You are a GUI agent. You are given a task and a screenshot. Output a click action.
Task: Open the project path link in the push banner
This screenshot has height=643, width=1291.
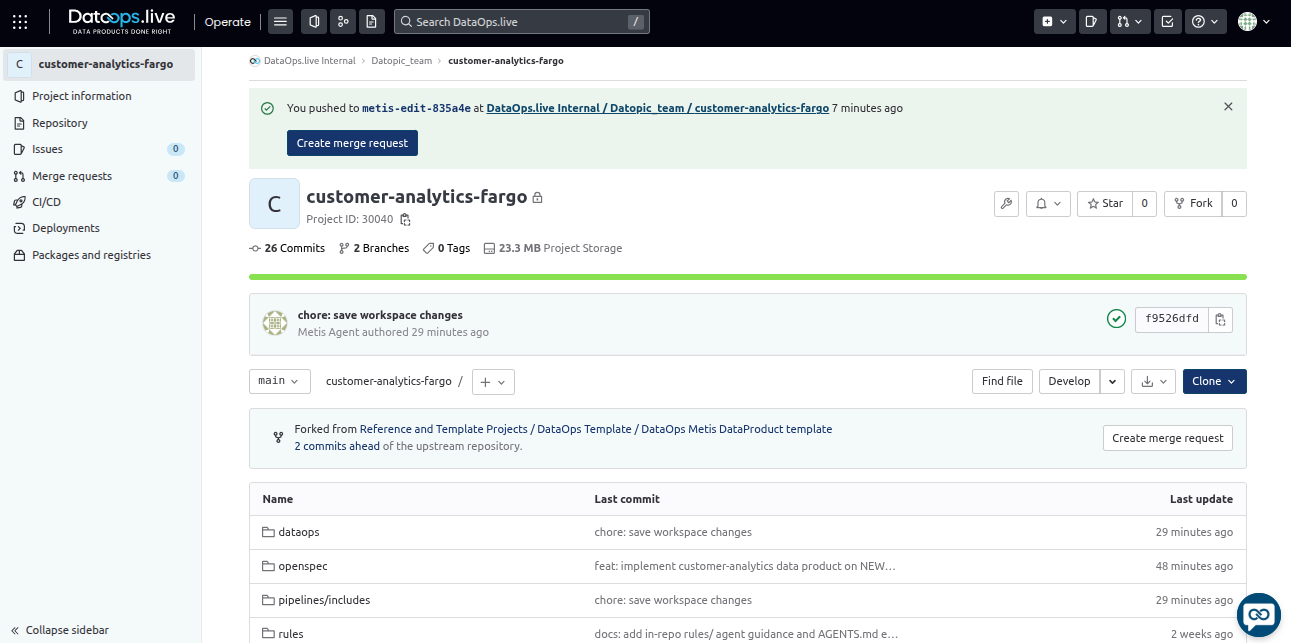[x=657, y=108]
